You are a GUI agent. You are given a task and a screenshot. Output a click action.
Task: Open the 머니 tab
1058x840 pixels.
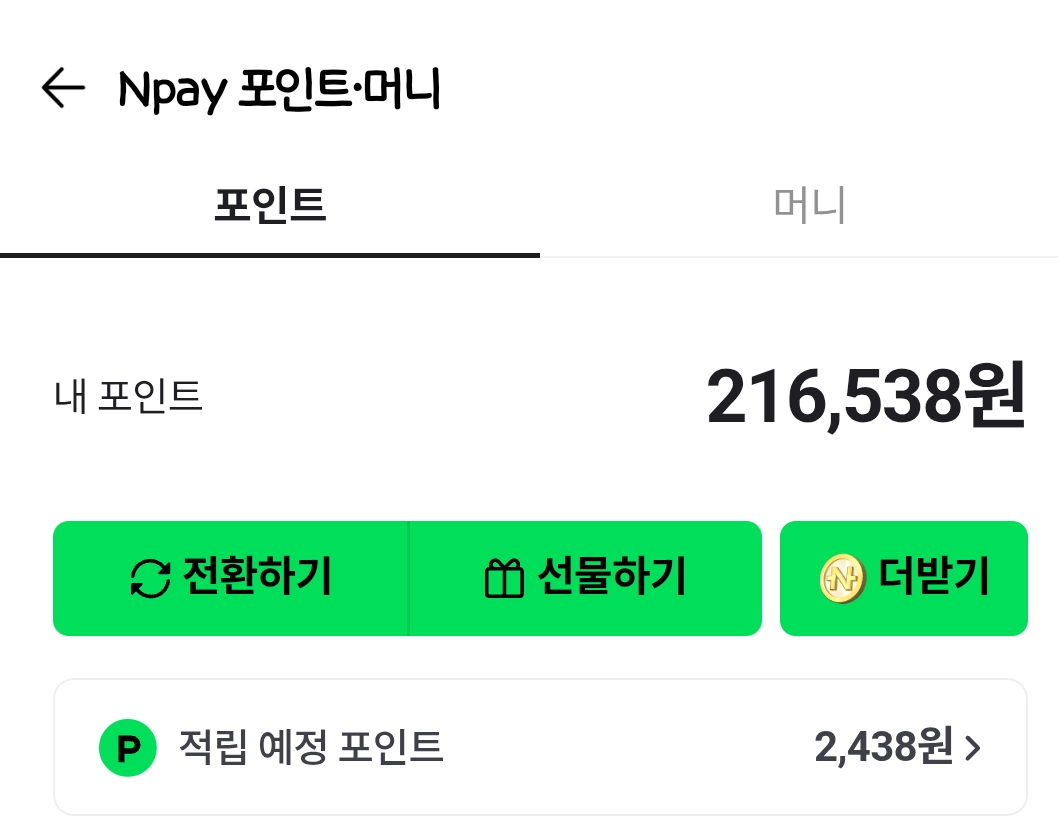tap(809, 205)
